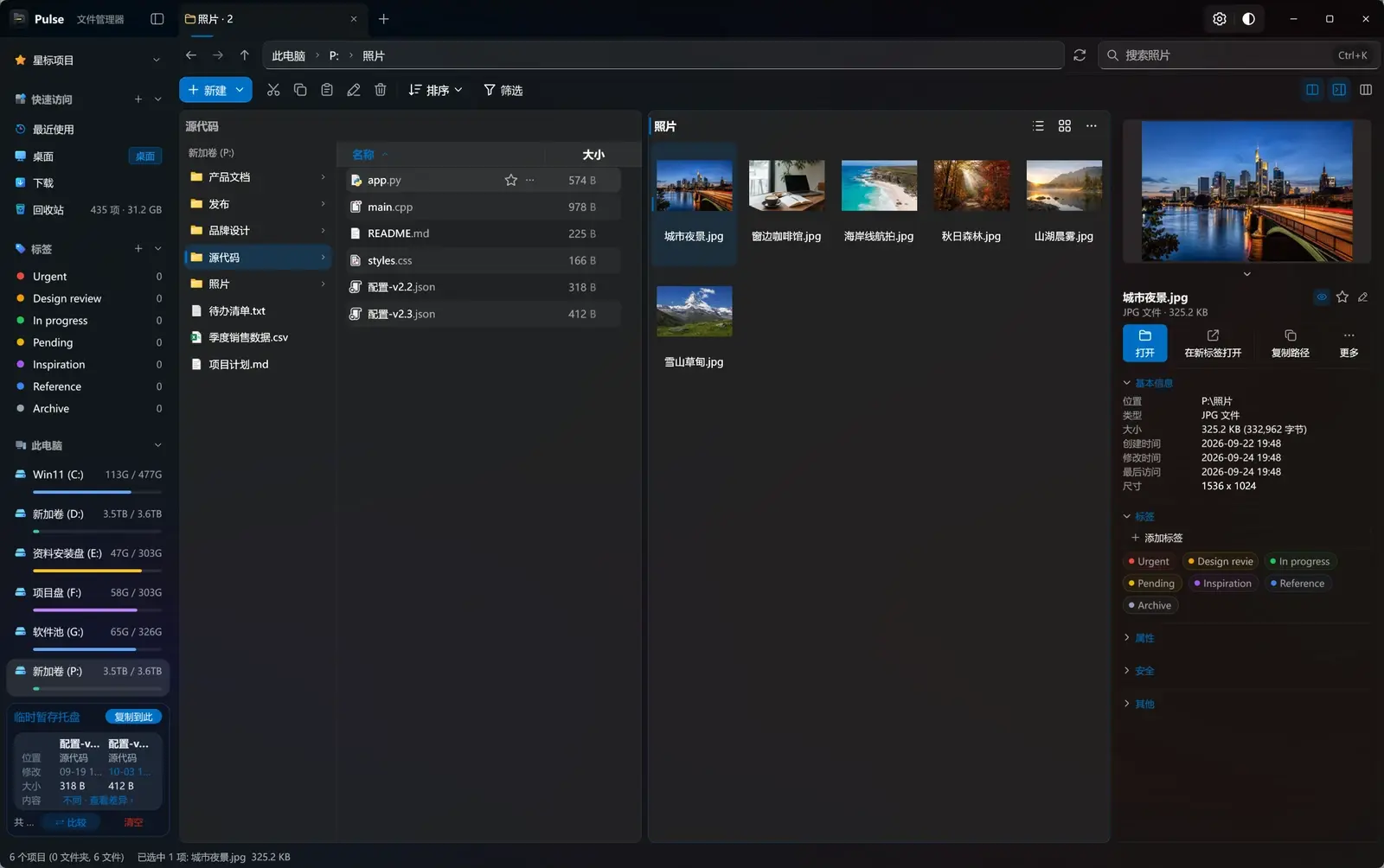Toggle the sidebar panel visibility
The image size is (1384, 868).
[x=157, y=19]
